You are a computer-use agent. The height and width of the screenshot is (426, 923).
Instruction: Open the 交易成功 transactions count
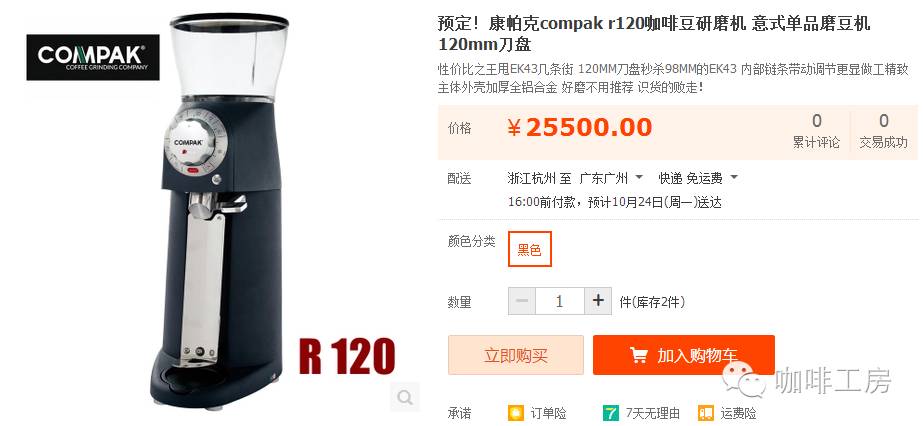(x=884, y=131)
